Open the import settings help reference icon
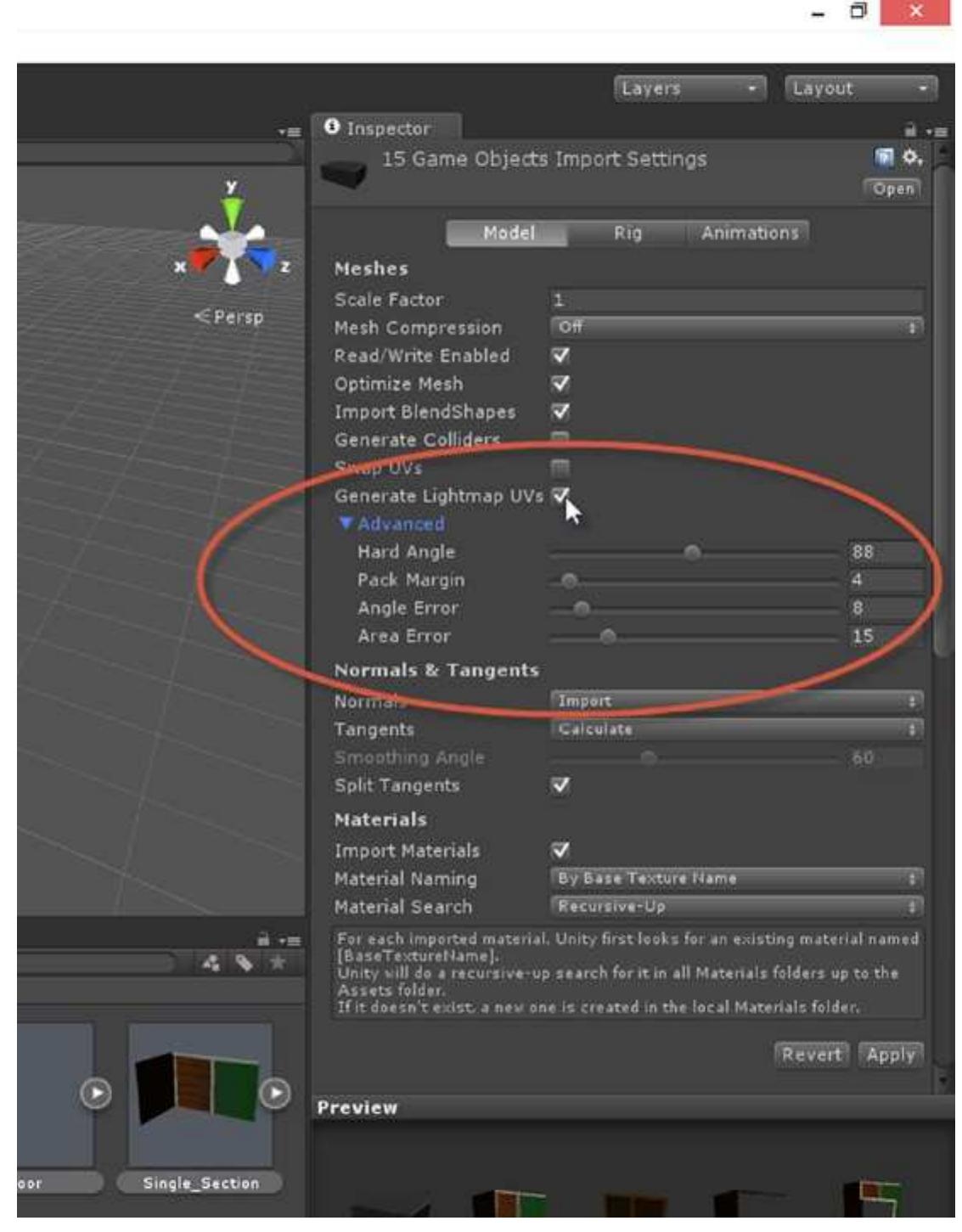 885,157
